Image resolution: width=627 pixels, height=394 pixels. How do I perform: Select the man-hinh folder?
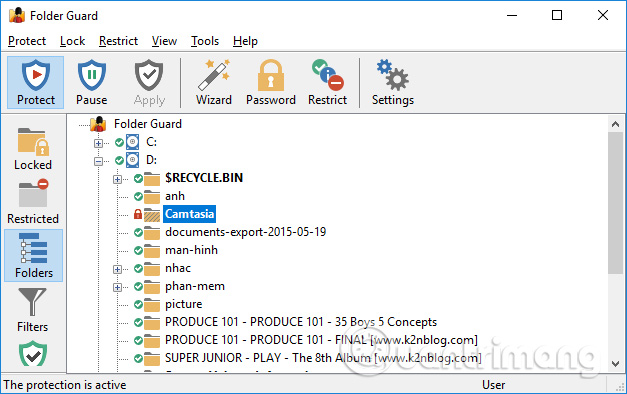[192, 250]
